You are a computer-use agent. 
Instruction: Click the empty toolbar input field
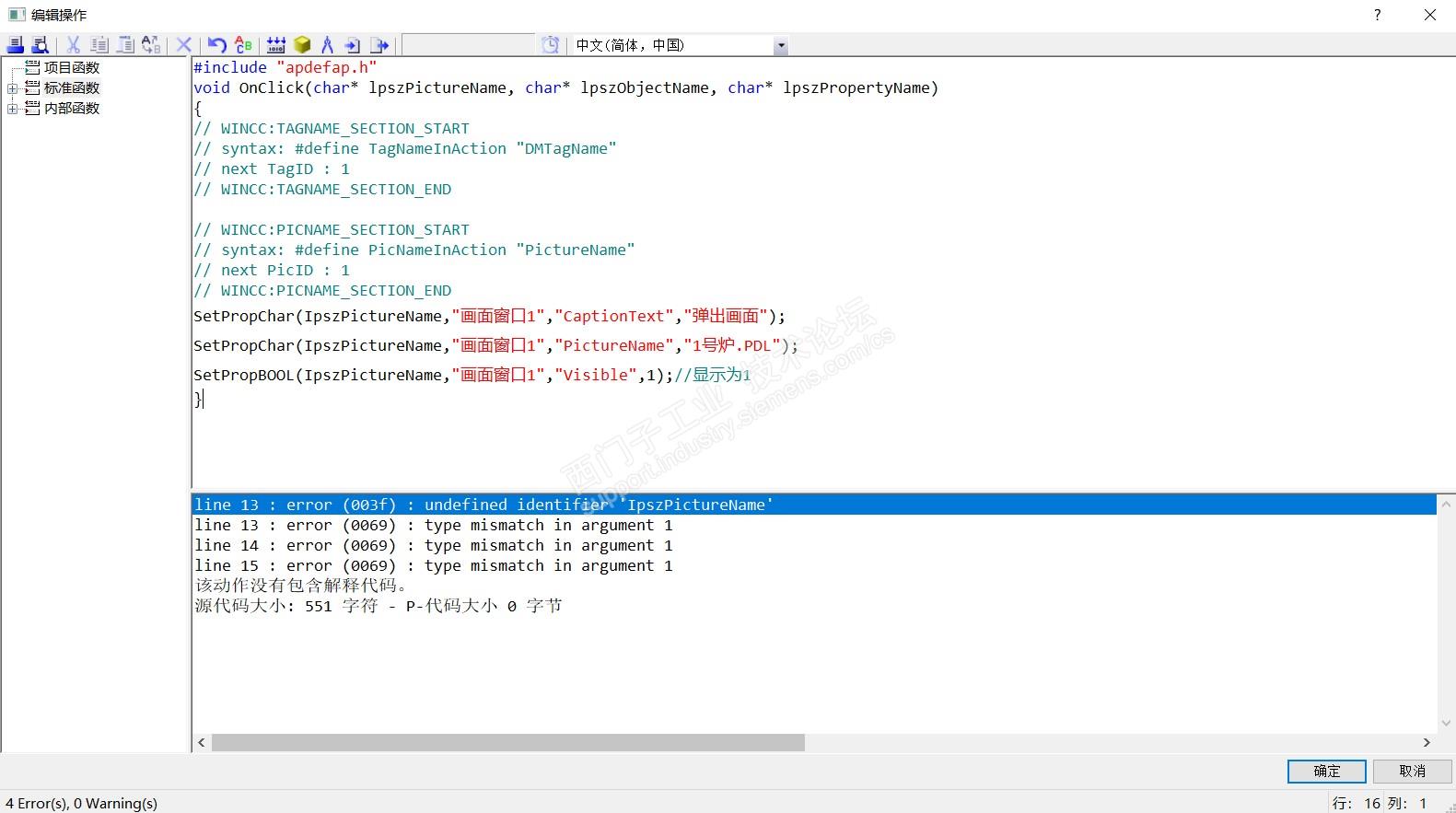(469, 45)
